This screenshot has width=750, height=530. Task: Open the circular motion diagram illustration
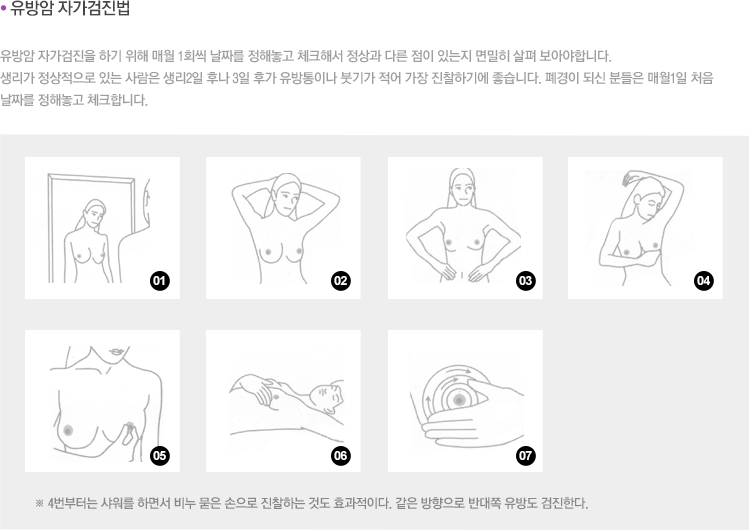pos(465,401)
